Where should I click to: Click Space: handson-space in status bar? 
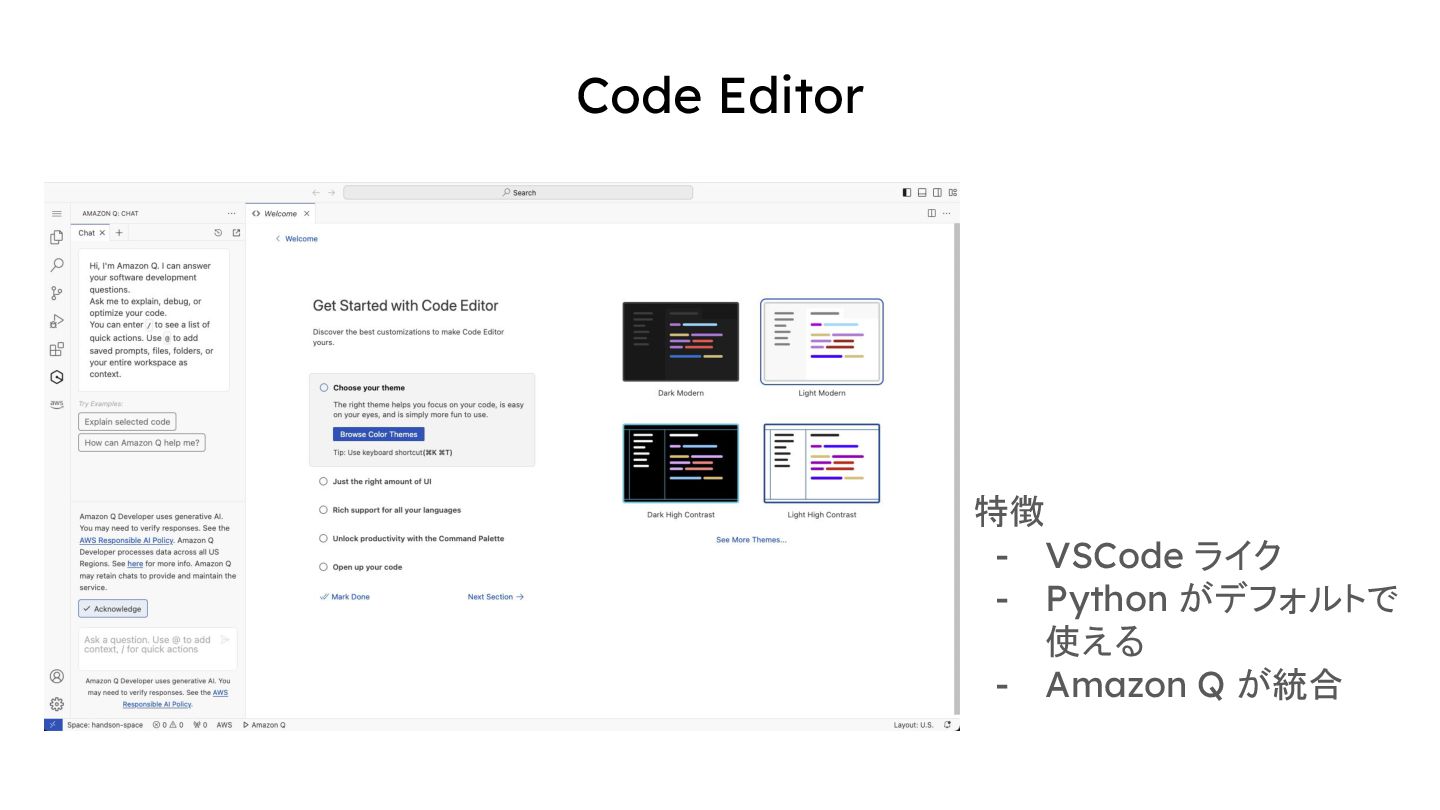[x=105, y=725]
